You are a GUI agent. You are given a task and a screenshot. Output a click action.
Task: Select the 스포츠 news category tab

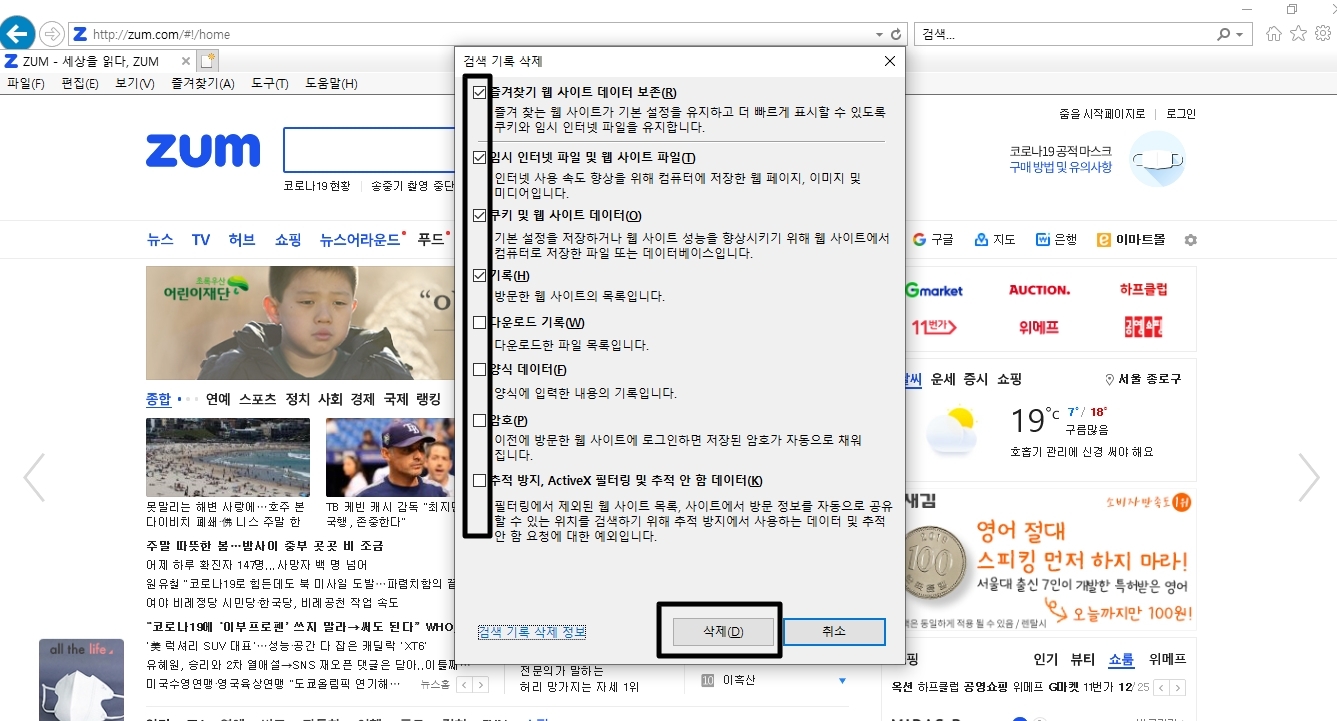coord(258,399)
